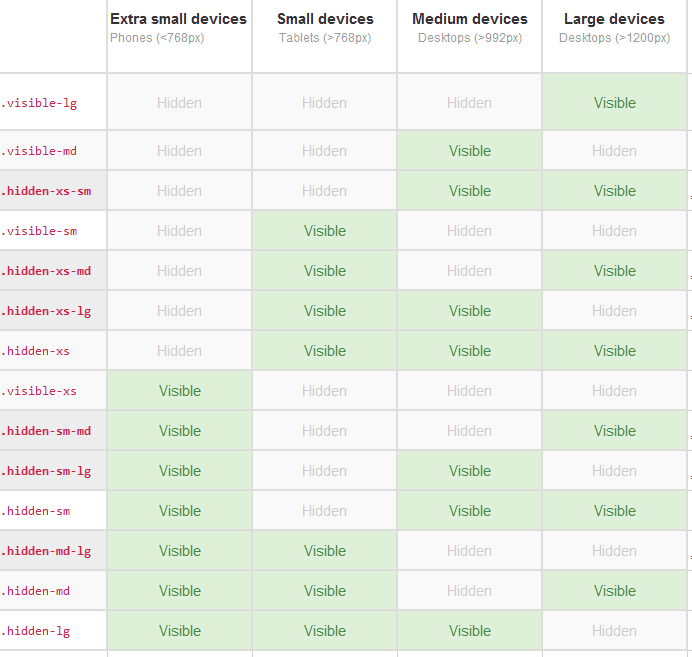The height and width of the screenshot is (657, 692).
Task: Click the .visible-sm row label
Action: [40, 231]
